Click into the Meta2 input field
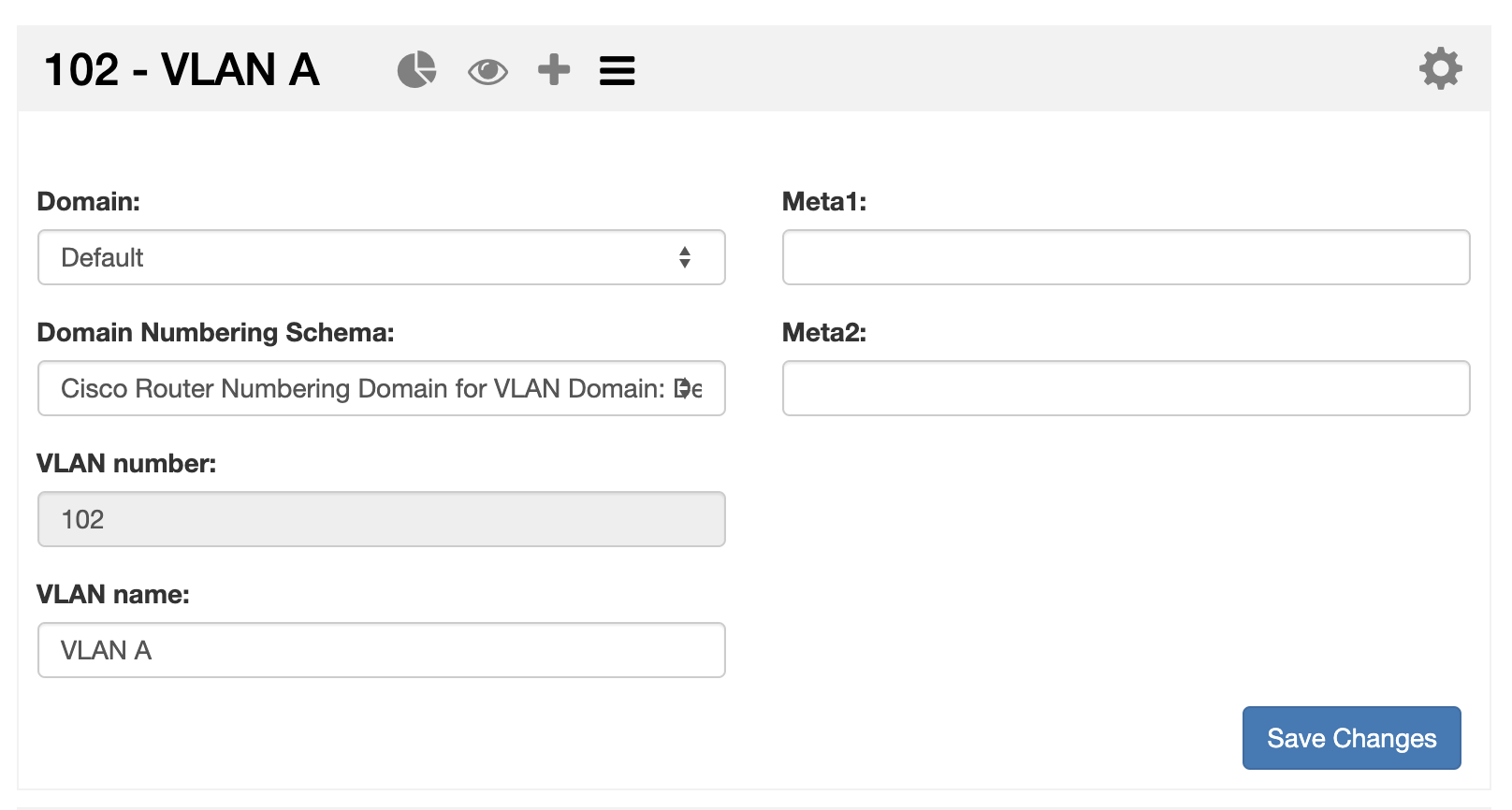1512x810 pixels. [1126, 388]
